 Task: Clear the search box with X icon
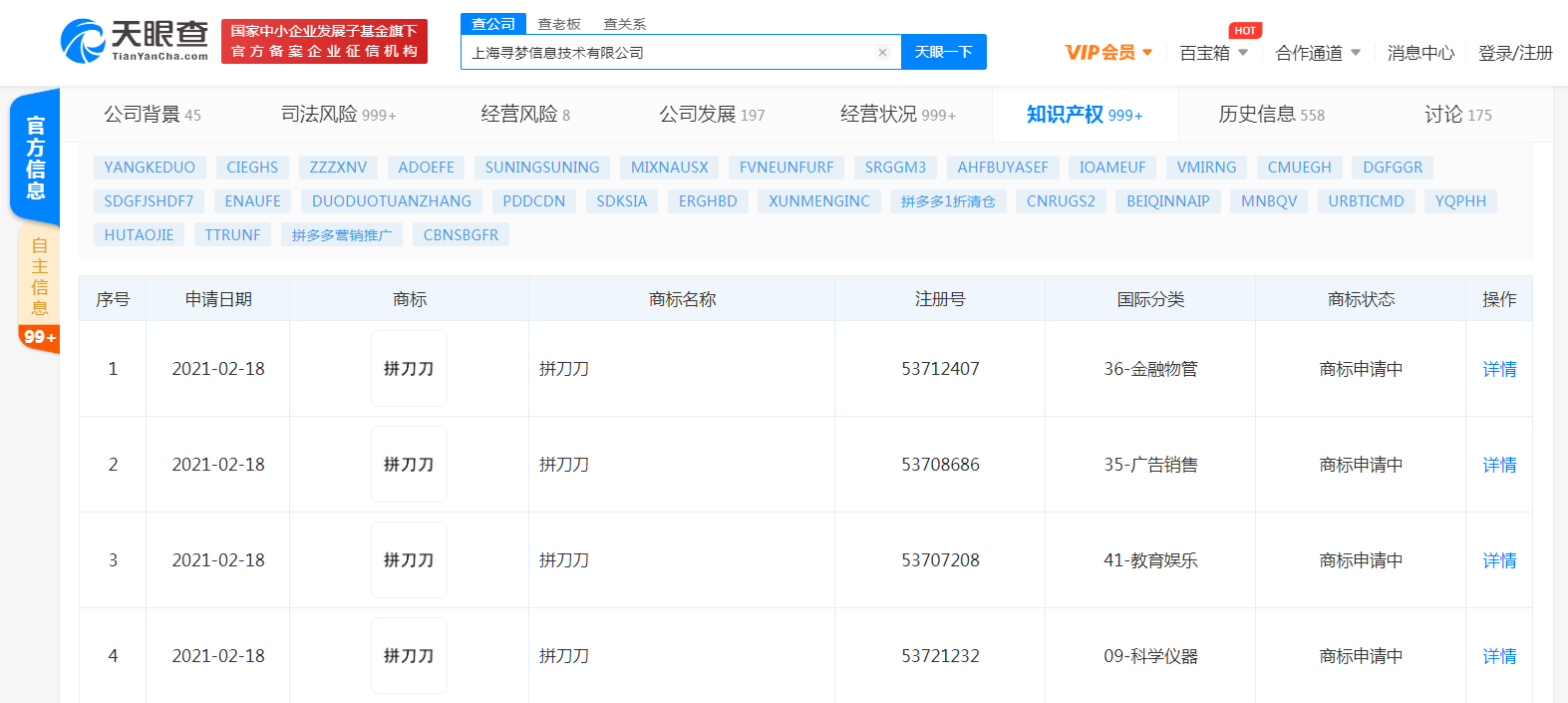(882, 53)
